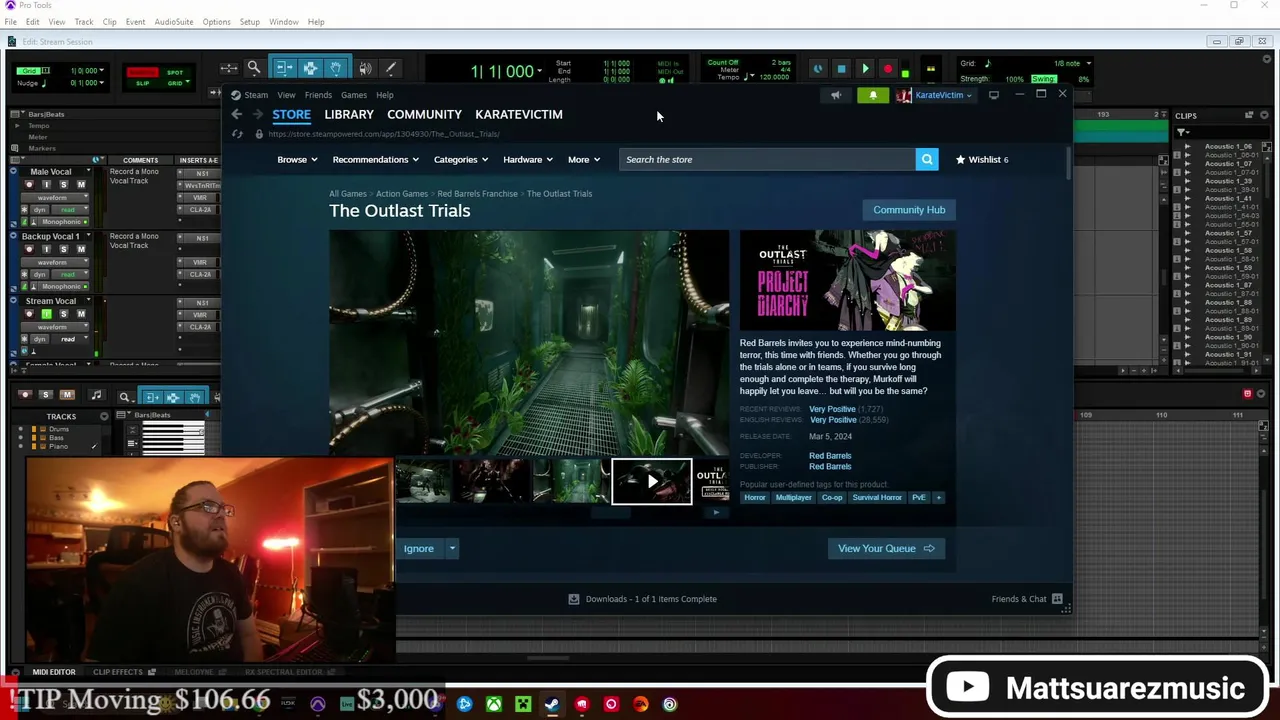This screenshot has width=1280, height=720.
Task: Open Steam Friends & Chat icon
Action: coord(1057,599)
